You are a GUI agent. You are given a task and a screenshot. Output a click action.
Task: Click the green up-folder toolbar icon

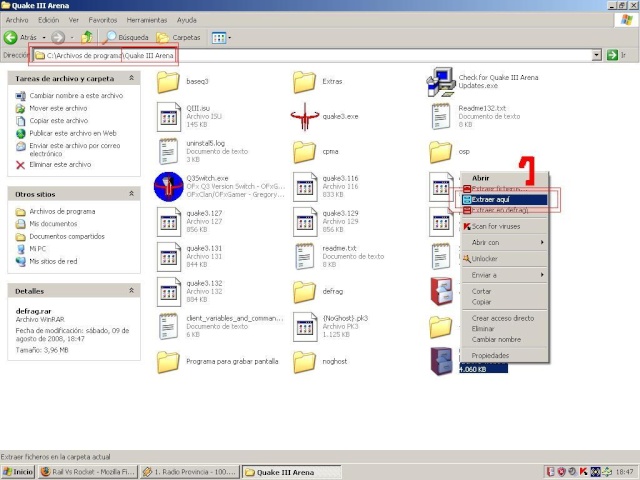tap(87, 38)
